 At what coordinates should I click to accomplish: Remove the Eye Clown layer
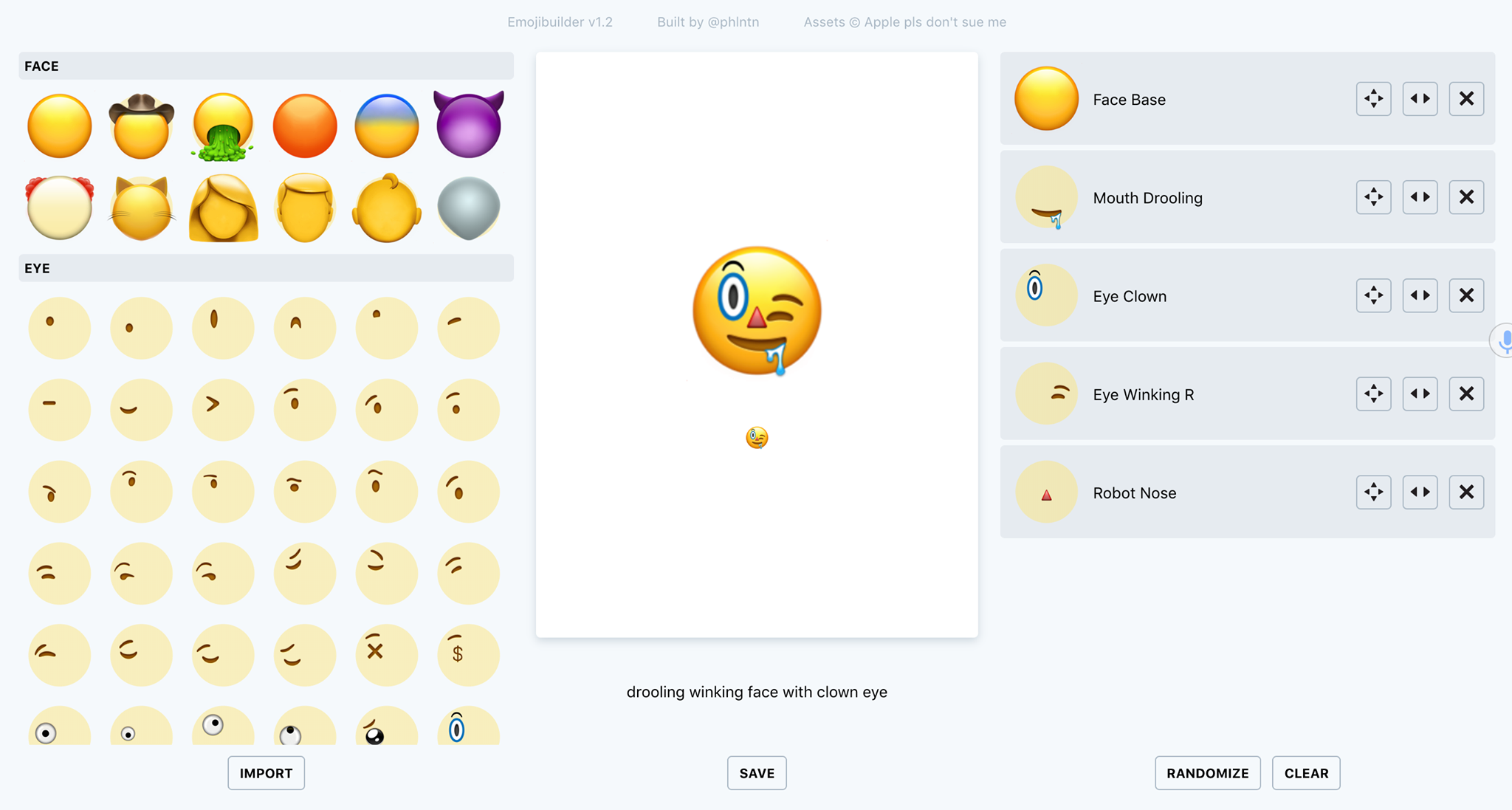click(x=1466, y=295)
